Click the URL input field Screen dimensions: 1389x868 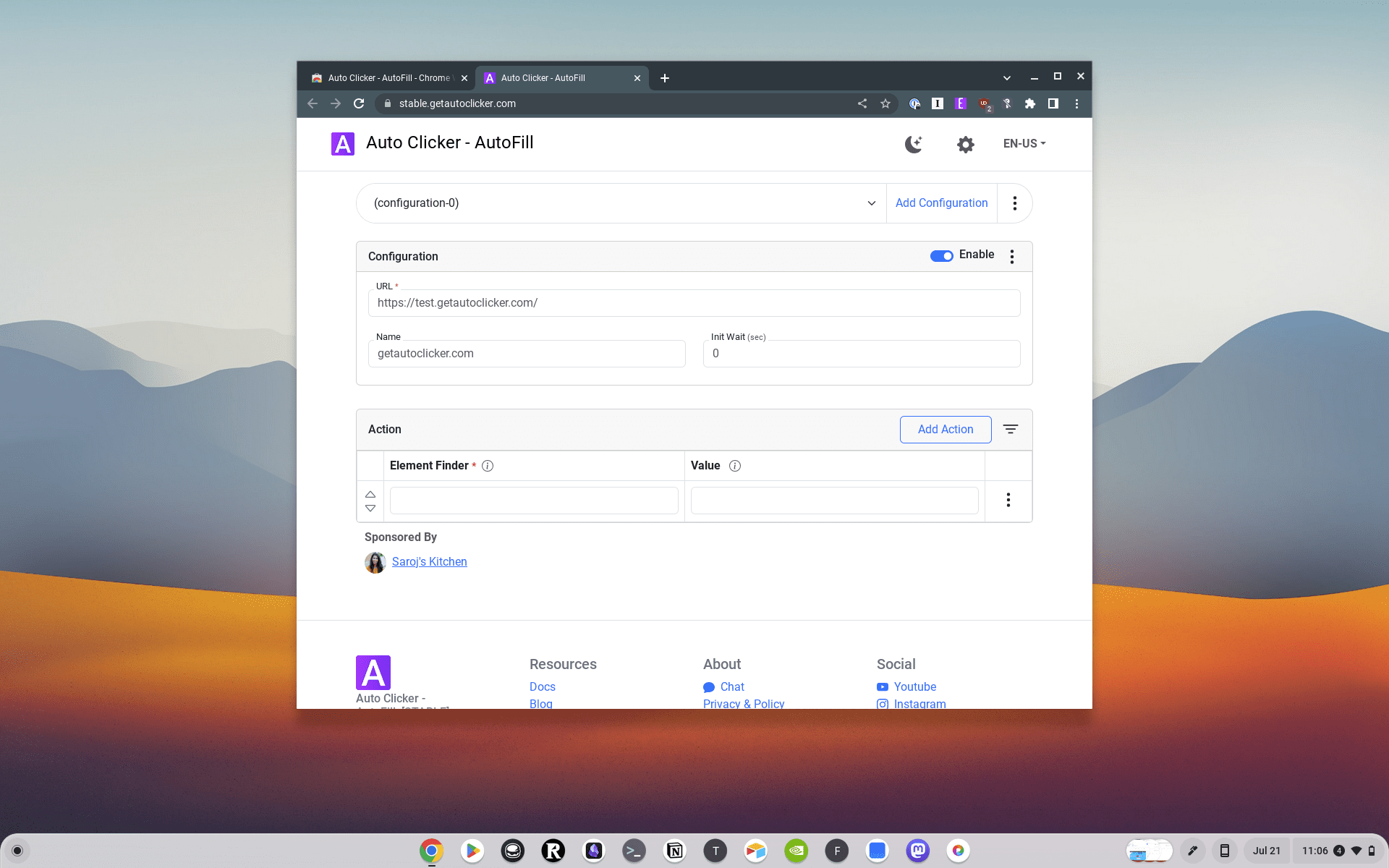[x=694, y=303]
